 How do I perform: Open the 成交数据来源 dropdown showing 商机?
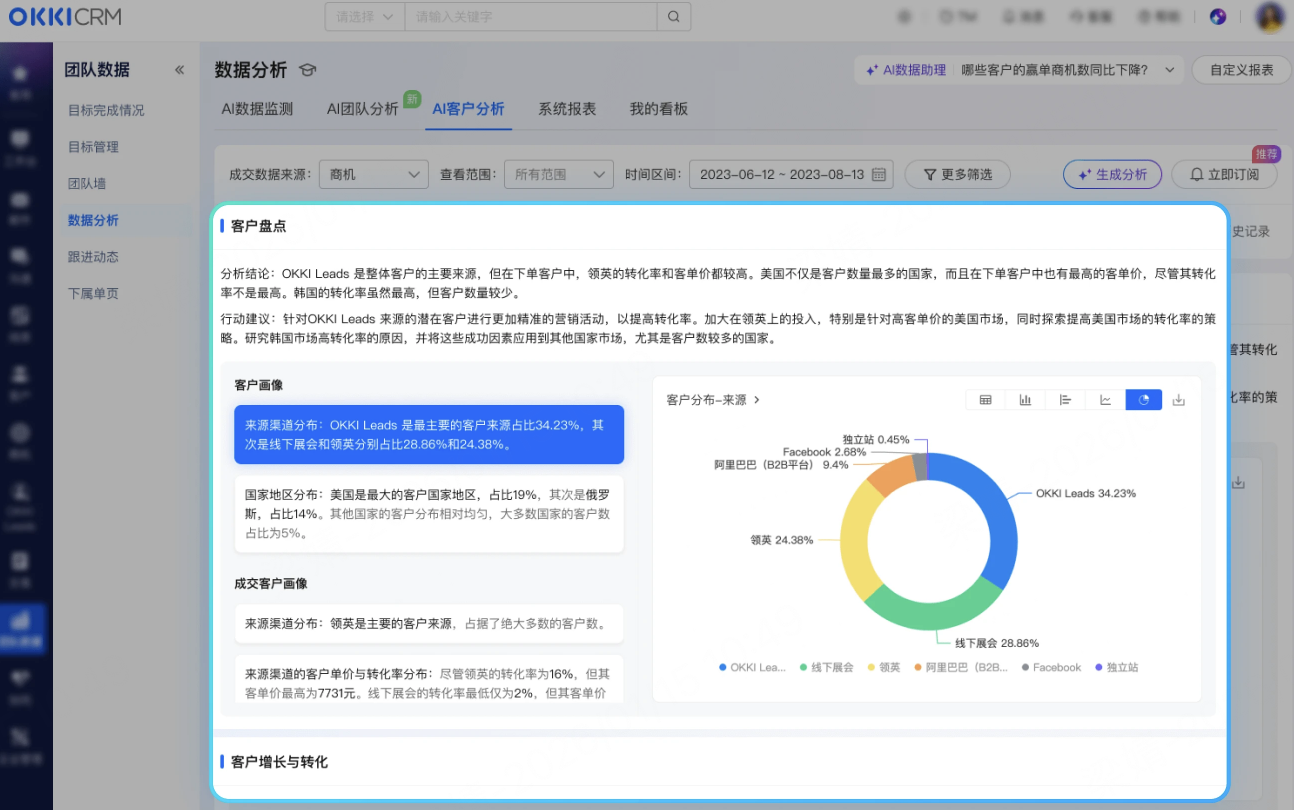coord(374,174)
